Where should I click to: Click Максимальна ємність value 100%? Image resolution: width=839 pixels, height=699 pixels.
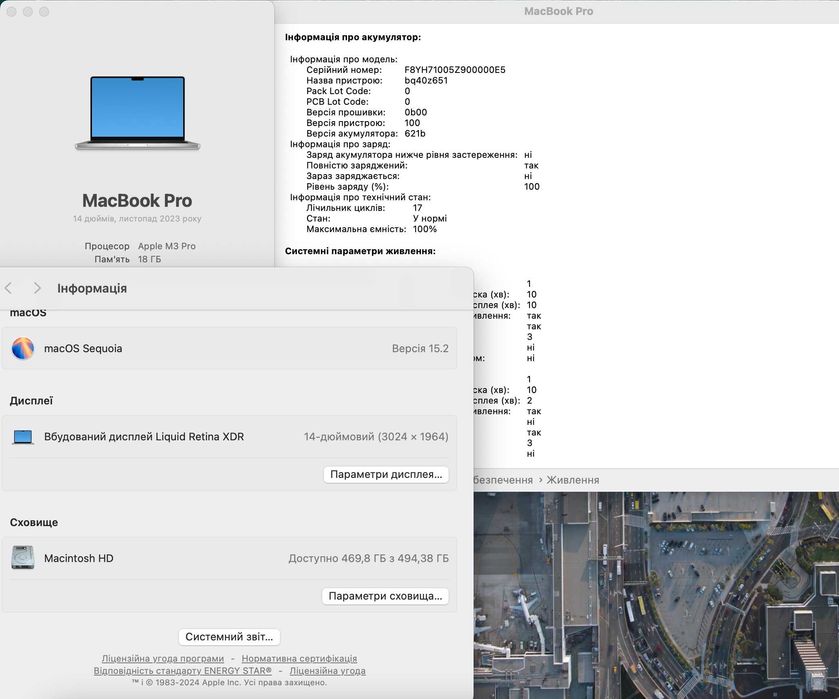425,229
